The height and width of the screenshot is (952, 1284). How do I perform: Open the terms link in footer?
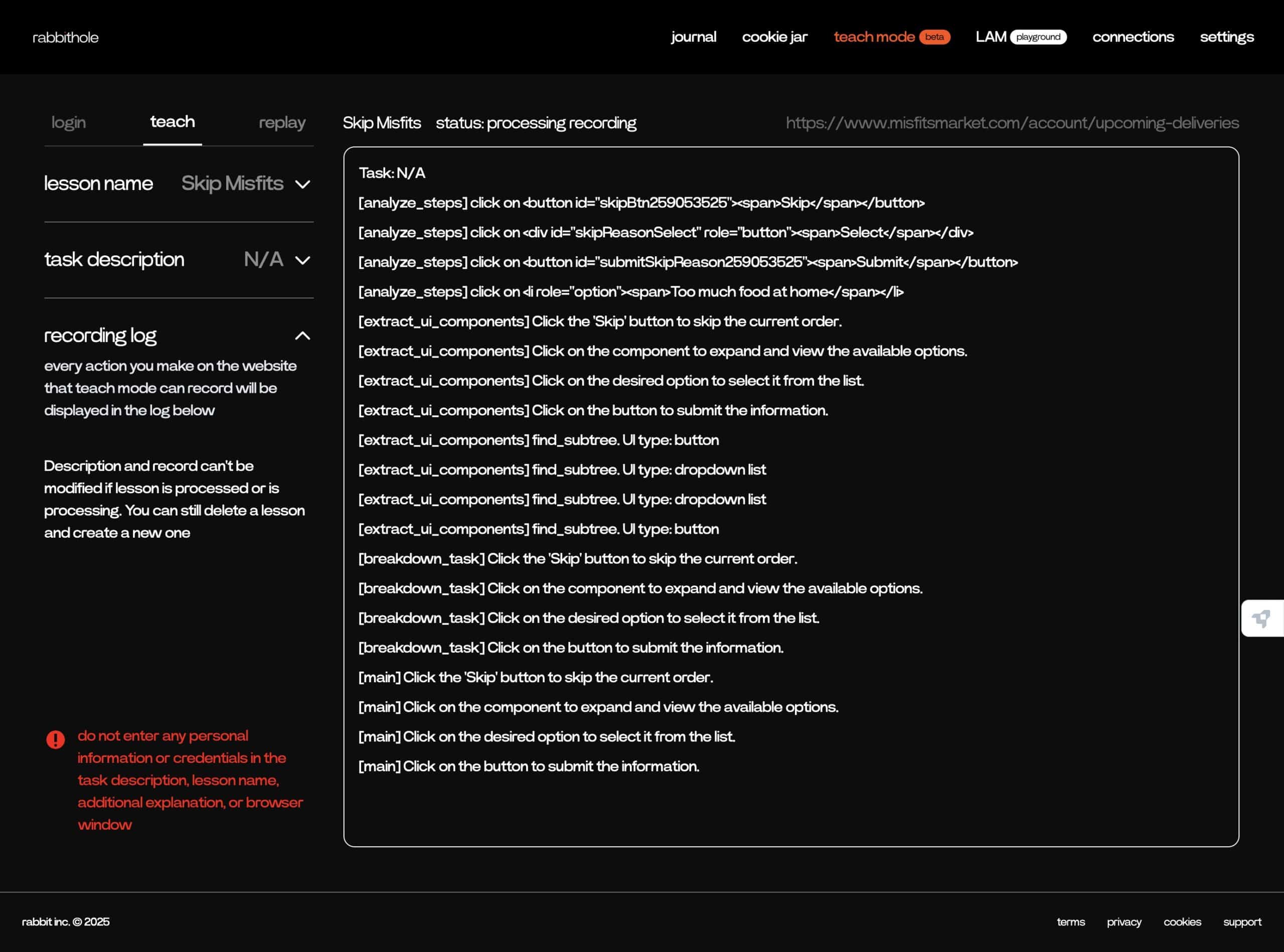tap(1070, 921)
